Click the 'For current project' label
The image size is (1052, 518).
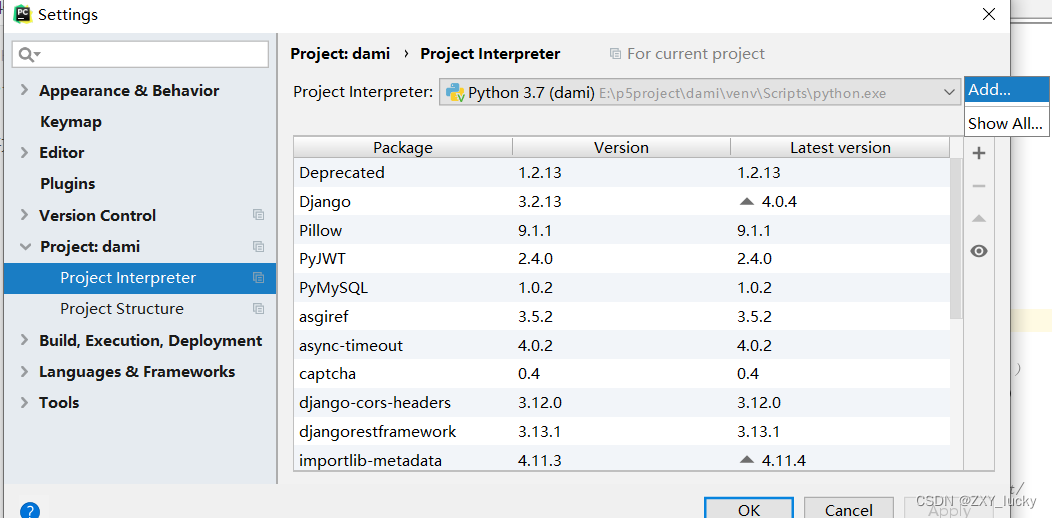pyautogui.click(x=696, y=54)
